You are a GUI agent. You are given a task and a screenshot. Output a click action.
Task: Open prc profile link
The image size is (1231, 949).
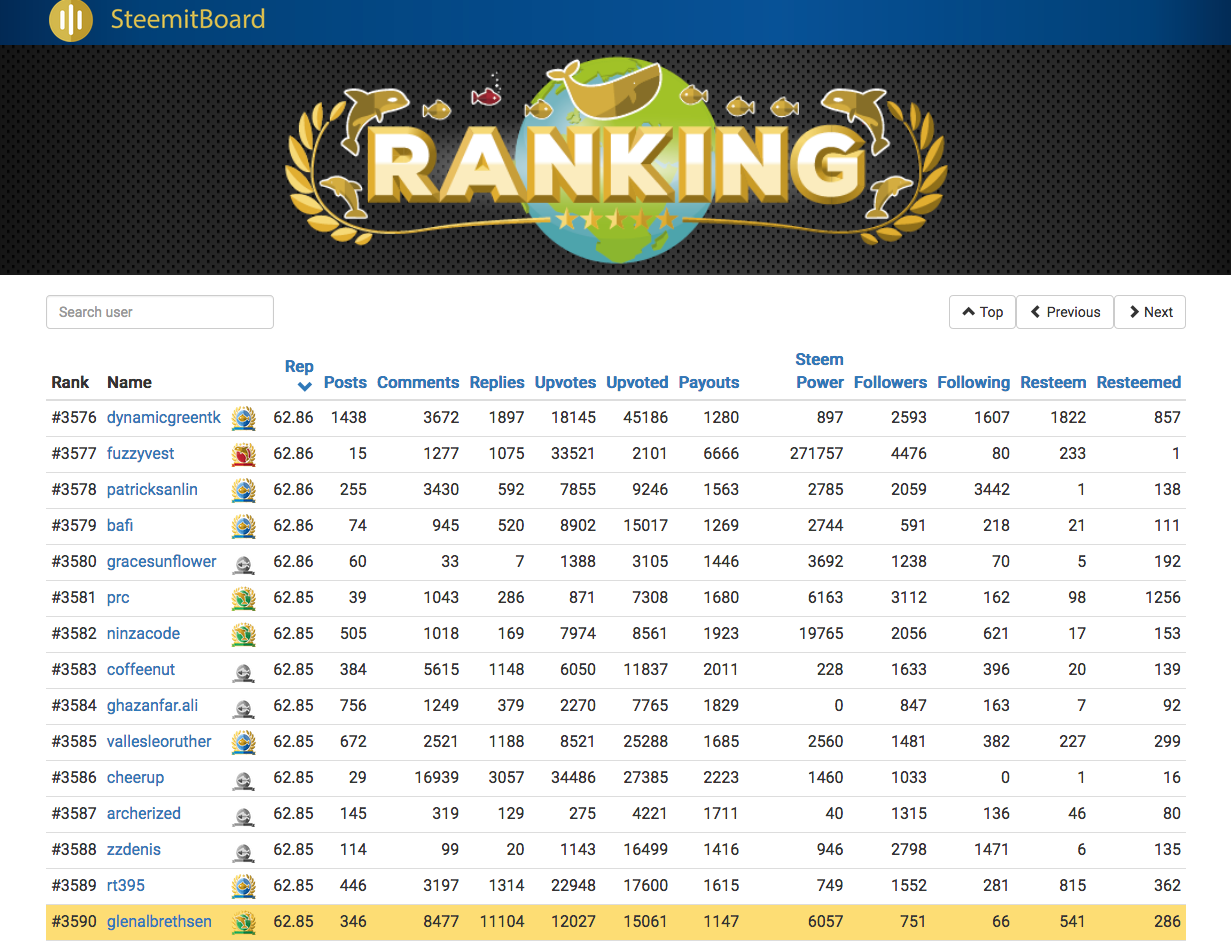pyautogui.click(x=118, y=597)
